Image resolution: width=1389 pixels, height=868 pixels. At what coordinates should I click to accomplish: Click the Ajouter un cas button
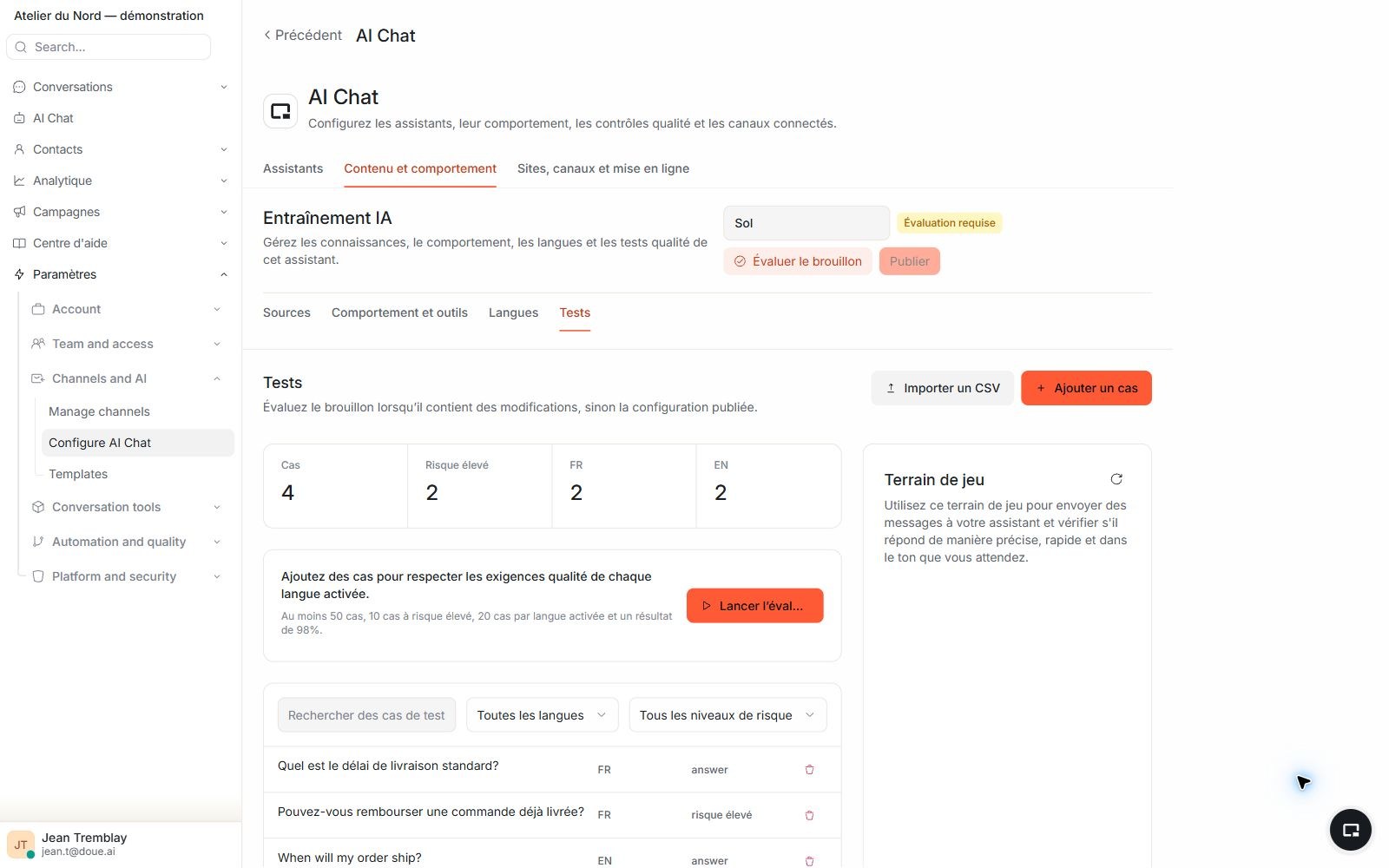1086,388
